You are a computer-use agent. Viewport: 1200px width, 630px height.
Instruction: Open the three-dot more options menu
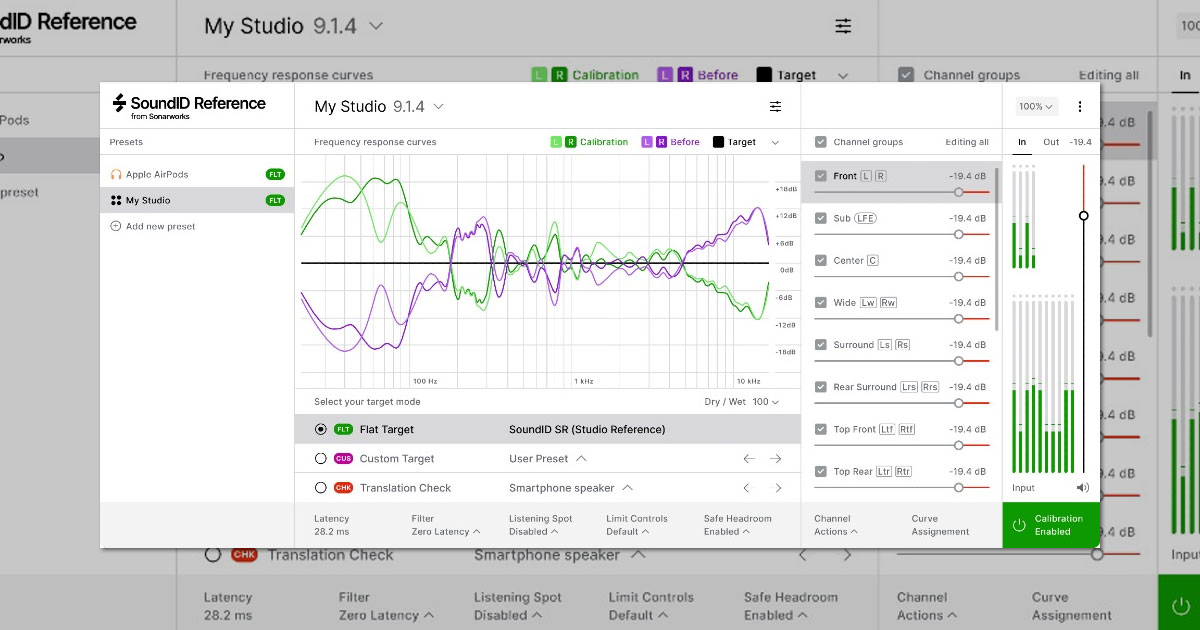point(1079,106)
